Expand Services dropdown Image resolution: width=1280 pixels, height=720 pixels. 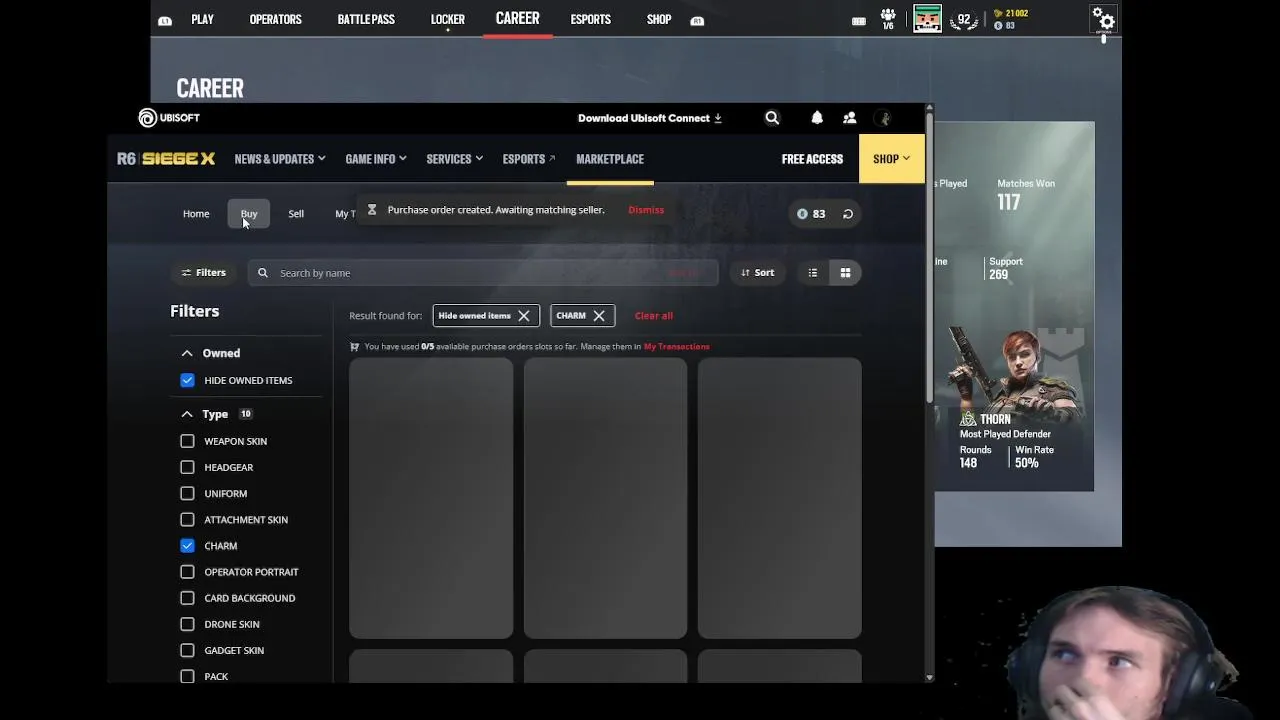(455, 159)
